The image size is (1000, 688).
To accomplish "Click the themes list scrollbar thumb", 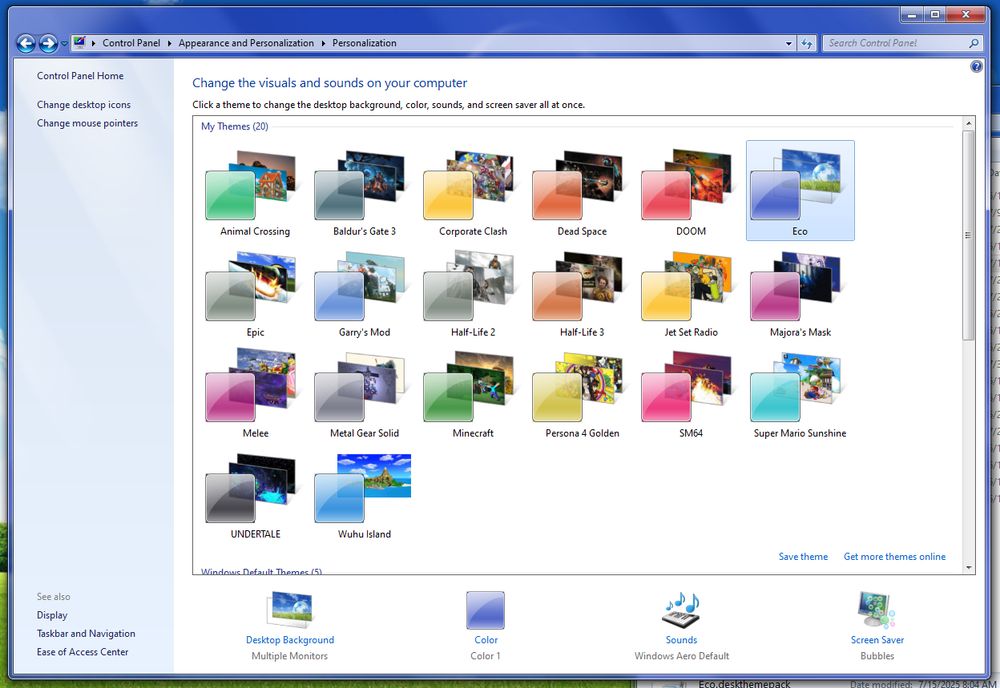I will click(x=969, y=235).
